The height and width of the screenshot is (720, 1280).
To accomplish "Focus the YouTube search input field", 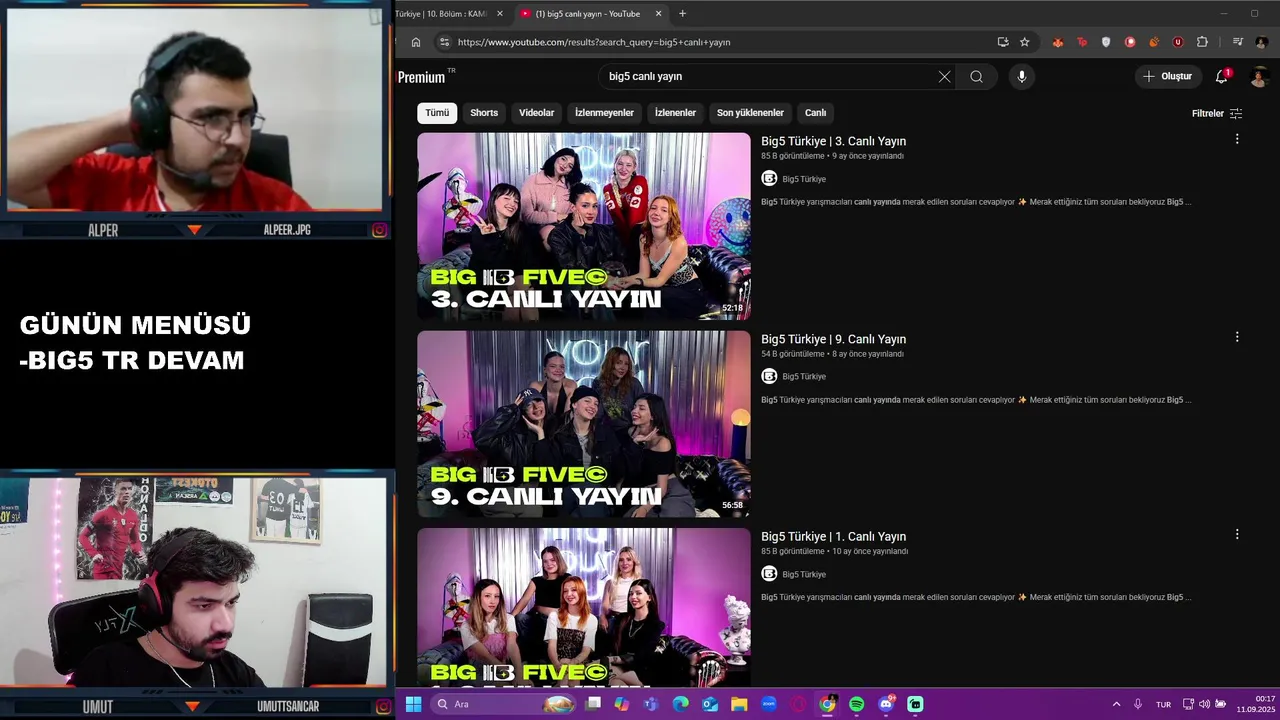I will 770,76.
